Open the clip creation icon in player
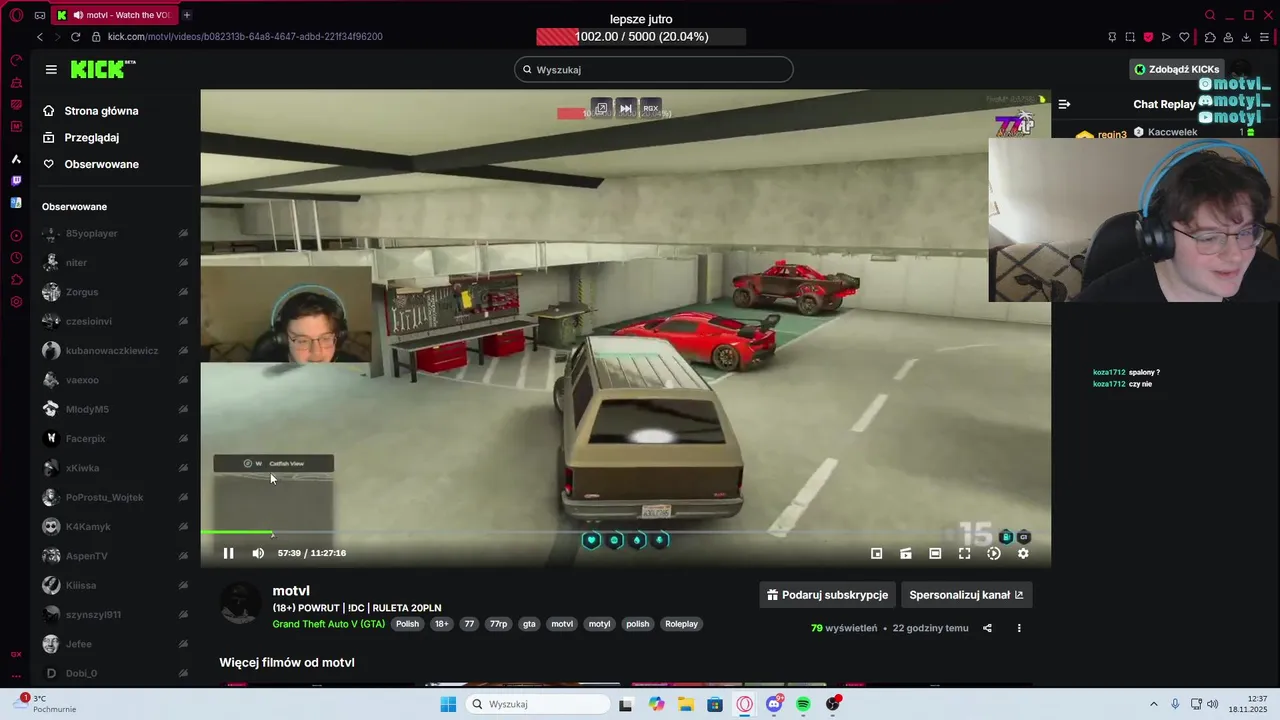The width and height of the screenshot is (1280, 720). click(905, 553)
